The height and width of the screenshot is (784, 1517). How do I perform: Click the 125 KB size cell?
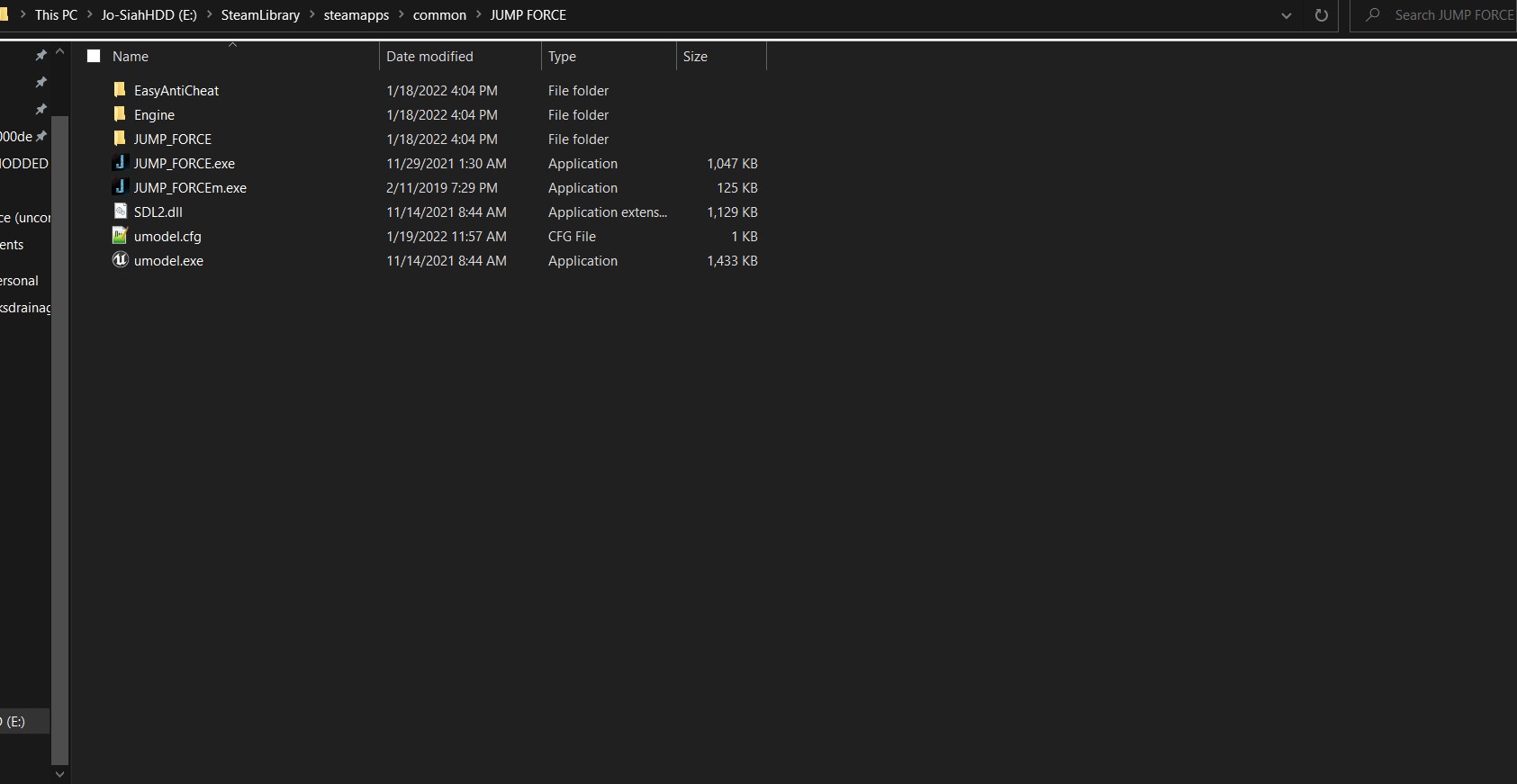click(x=737, y=187)
